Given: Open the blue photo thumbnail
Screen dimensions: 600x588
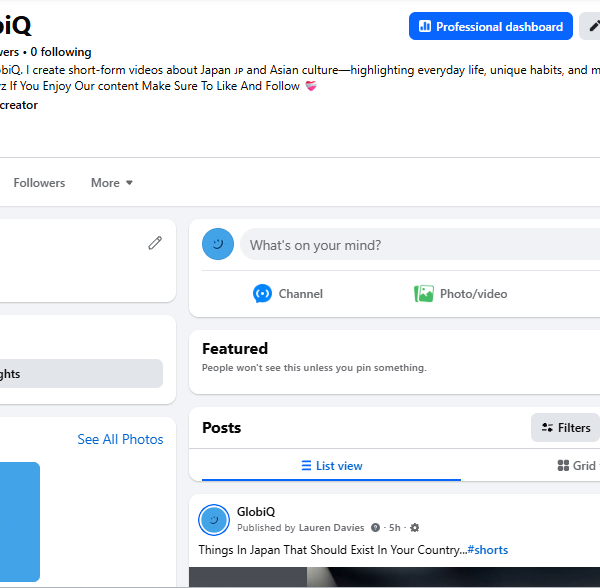Looking at the screenshot, I should coord(20,522).
